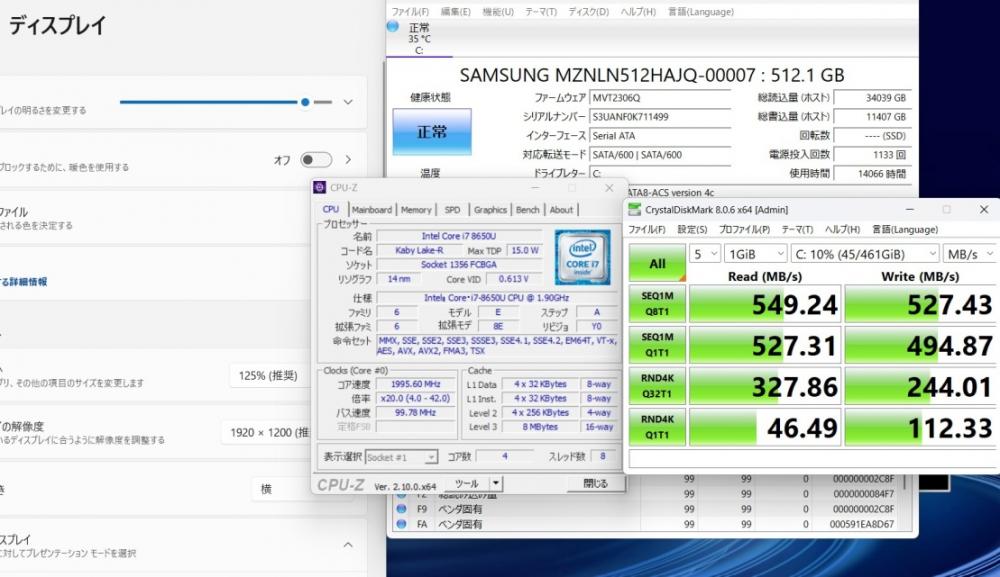Viewport: 1000px width, 577px height.
Task: Open the display orientation dropdown showing 横
Action: tap(281, 489)
